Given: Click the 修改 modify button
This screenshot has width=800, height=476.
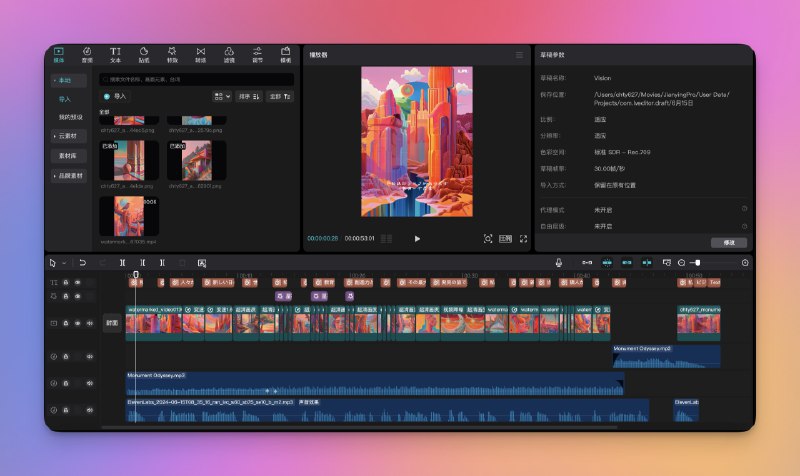Looking at the screenshot, I should click(729, 243).
